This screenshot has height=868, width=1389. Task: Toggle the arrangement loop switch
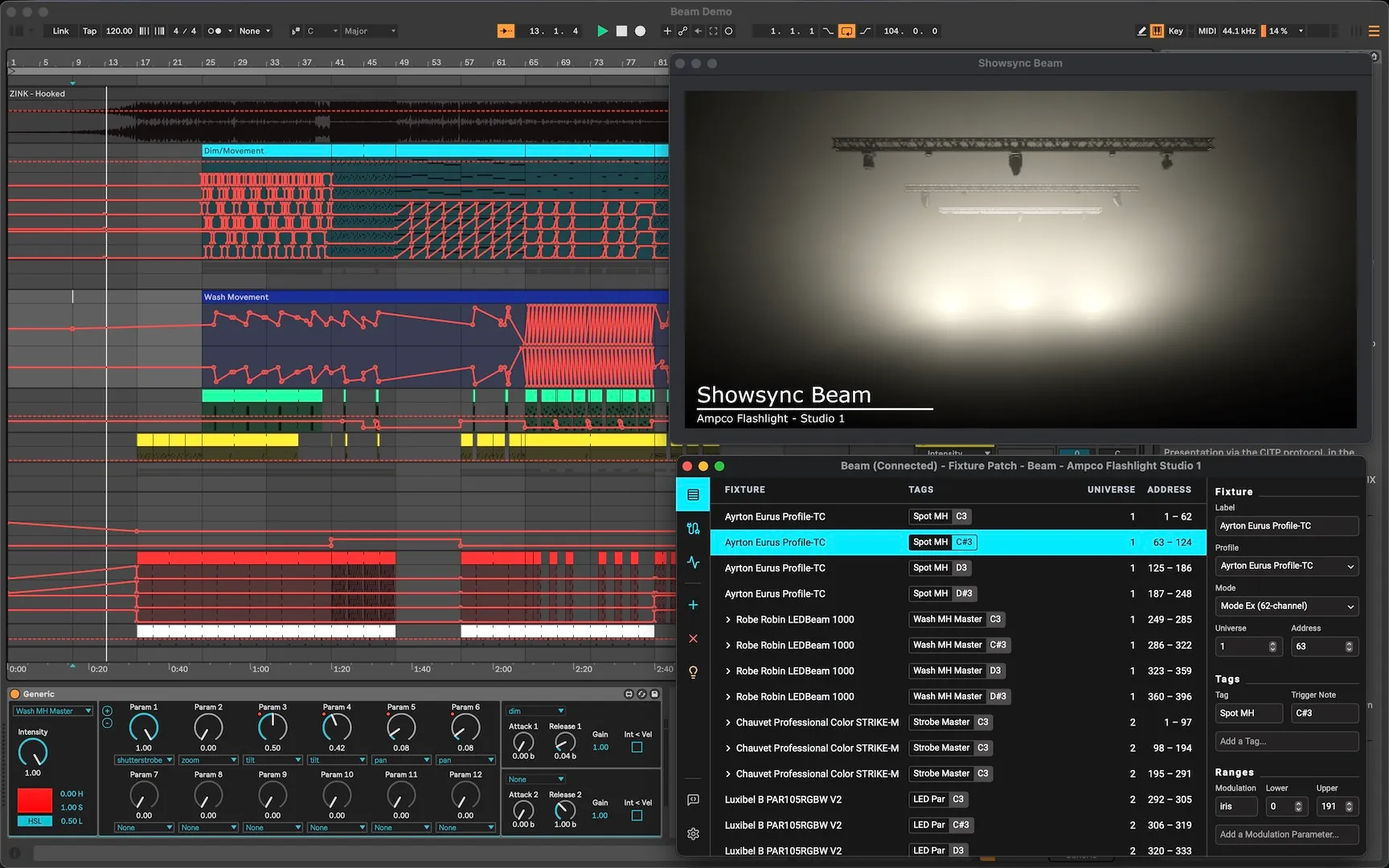click(x=846, y=31)
